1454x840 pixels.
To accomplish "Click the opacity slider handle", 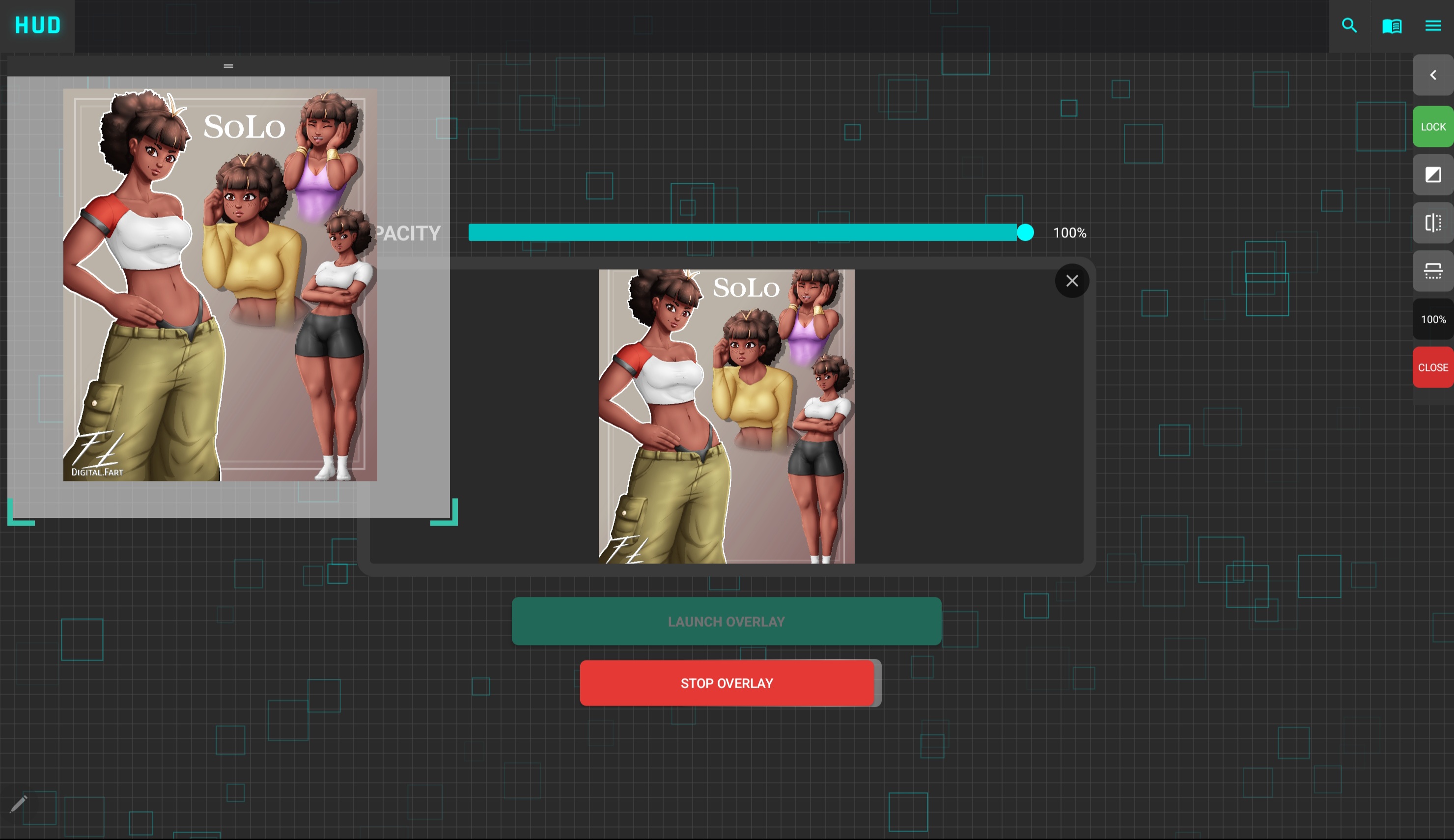I will pos(1025,232).
